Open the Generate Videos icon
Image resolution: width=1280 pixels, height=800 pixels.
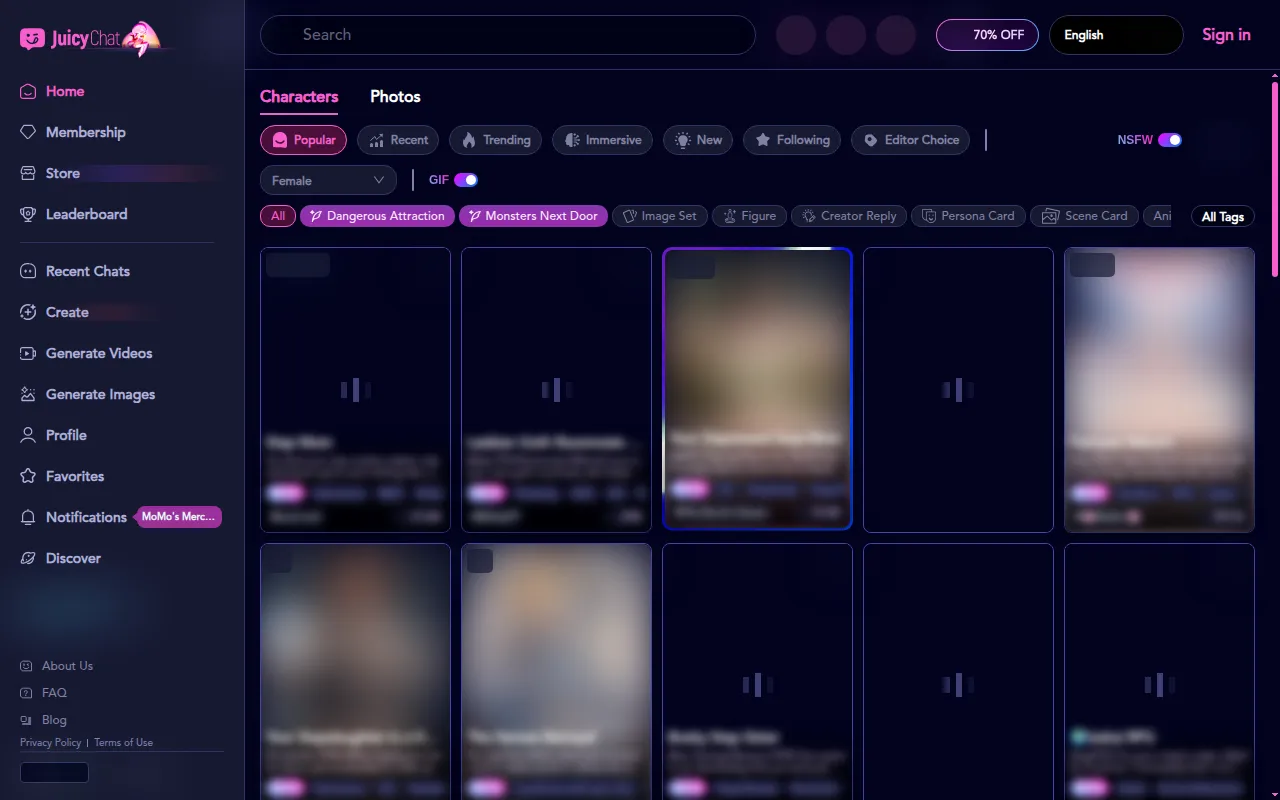pos(28,353)
